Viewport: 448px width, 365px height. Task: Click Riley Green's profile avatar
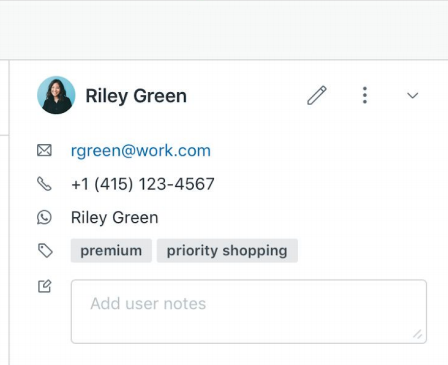click(x=56, y=95)
